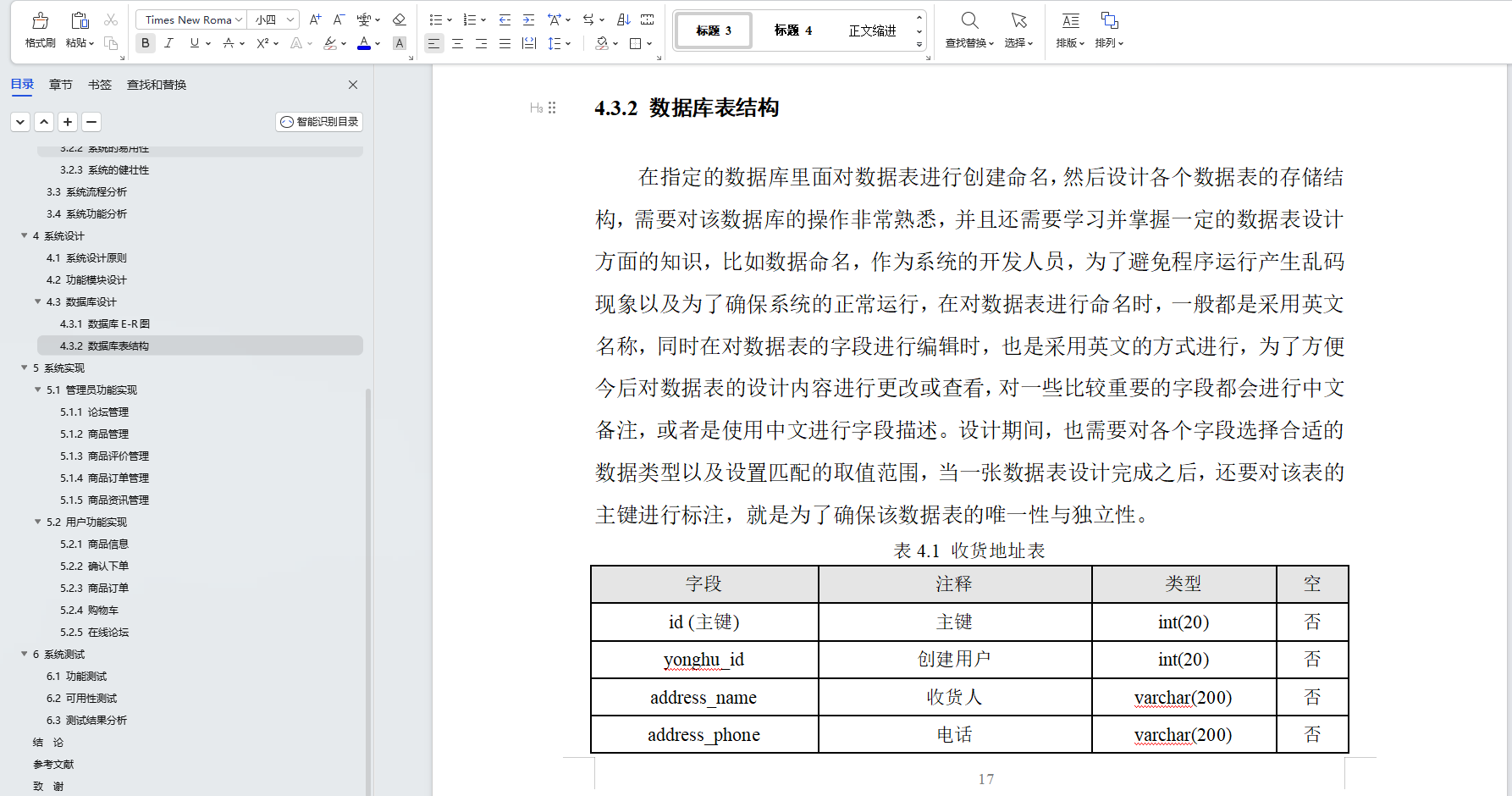Click the move-down heading arrow button
Image resolution: width=1512 pixels, height=796 pixels.
click(x=20, y=122)
